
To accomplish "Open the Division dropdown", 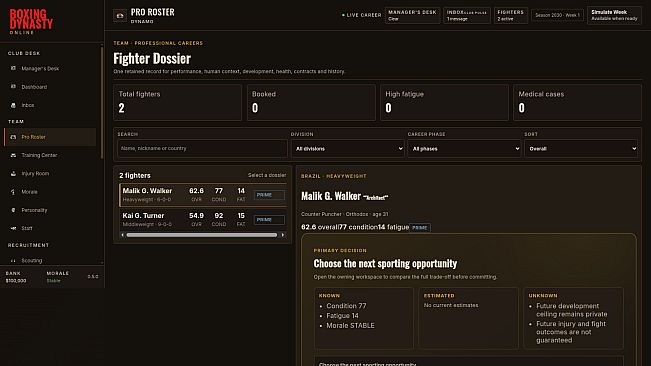I will pos(348,149).
